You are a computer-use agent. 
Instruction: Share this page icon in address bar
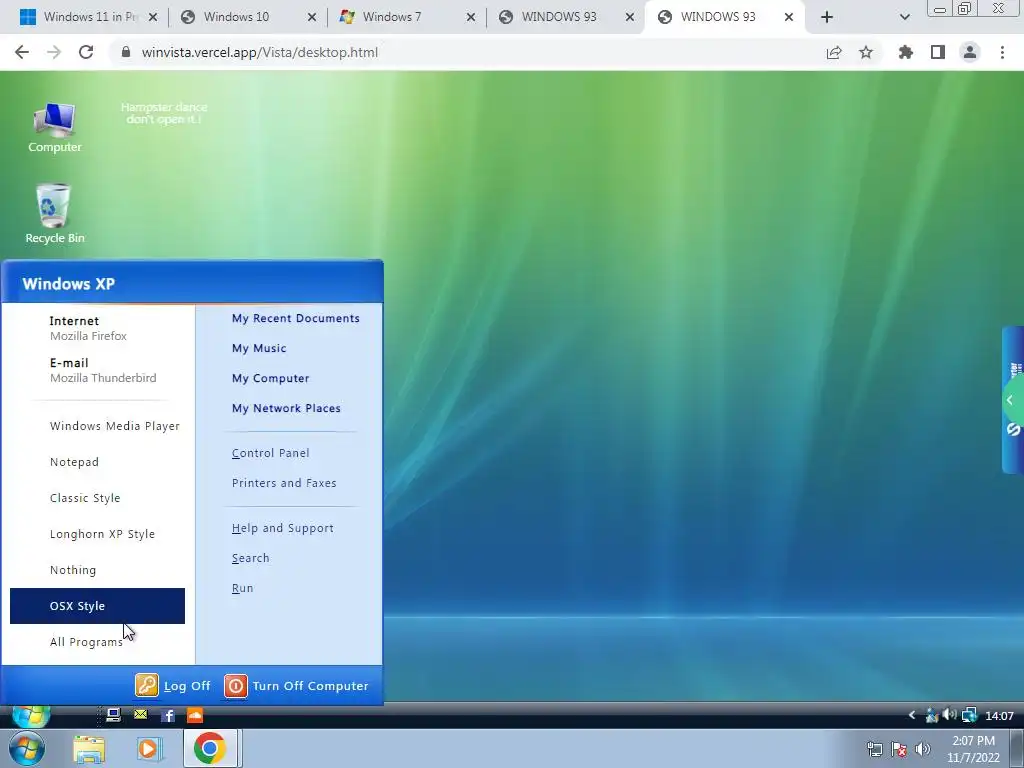834,52
